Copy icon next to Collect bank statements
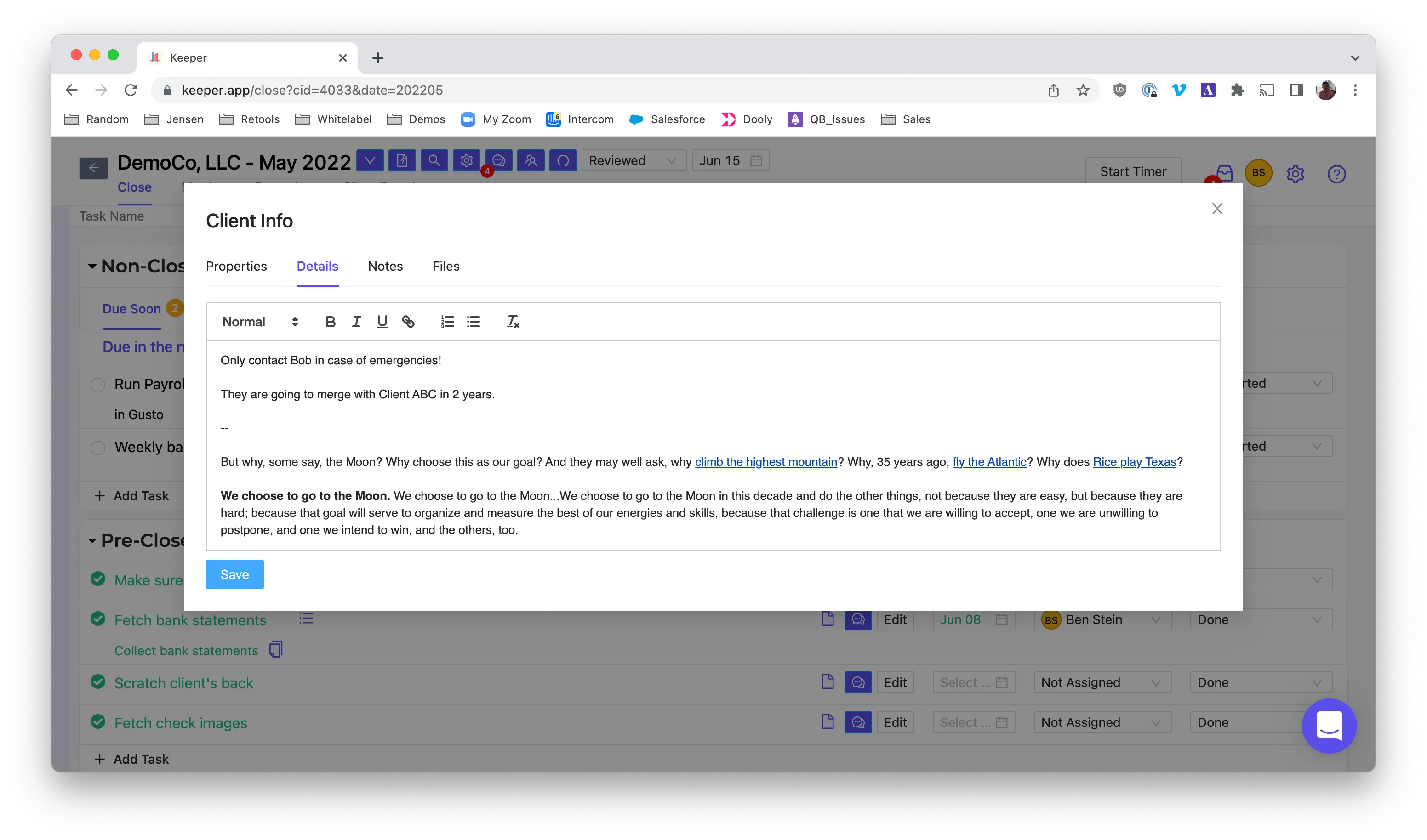 click(x=276, y=650)
